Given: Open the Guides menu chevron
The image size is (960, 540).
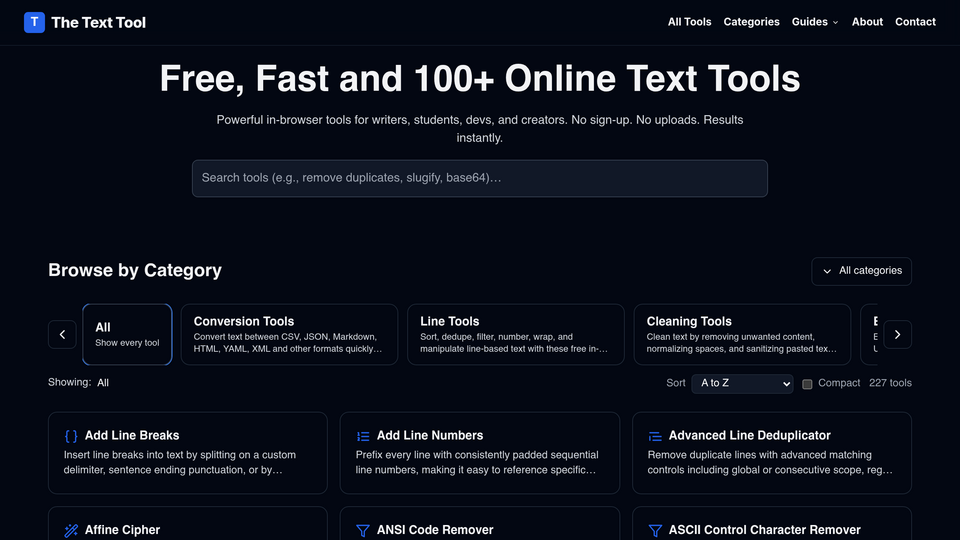Looking at the screenshot, I should (836, 23).
